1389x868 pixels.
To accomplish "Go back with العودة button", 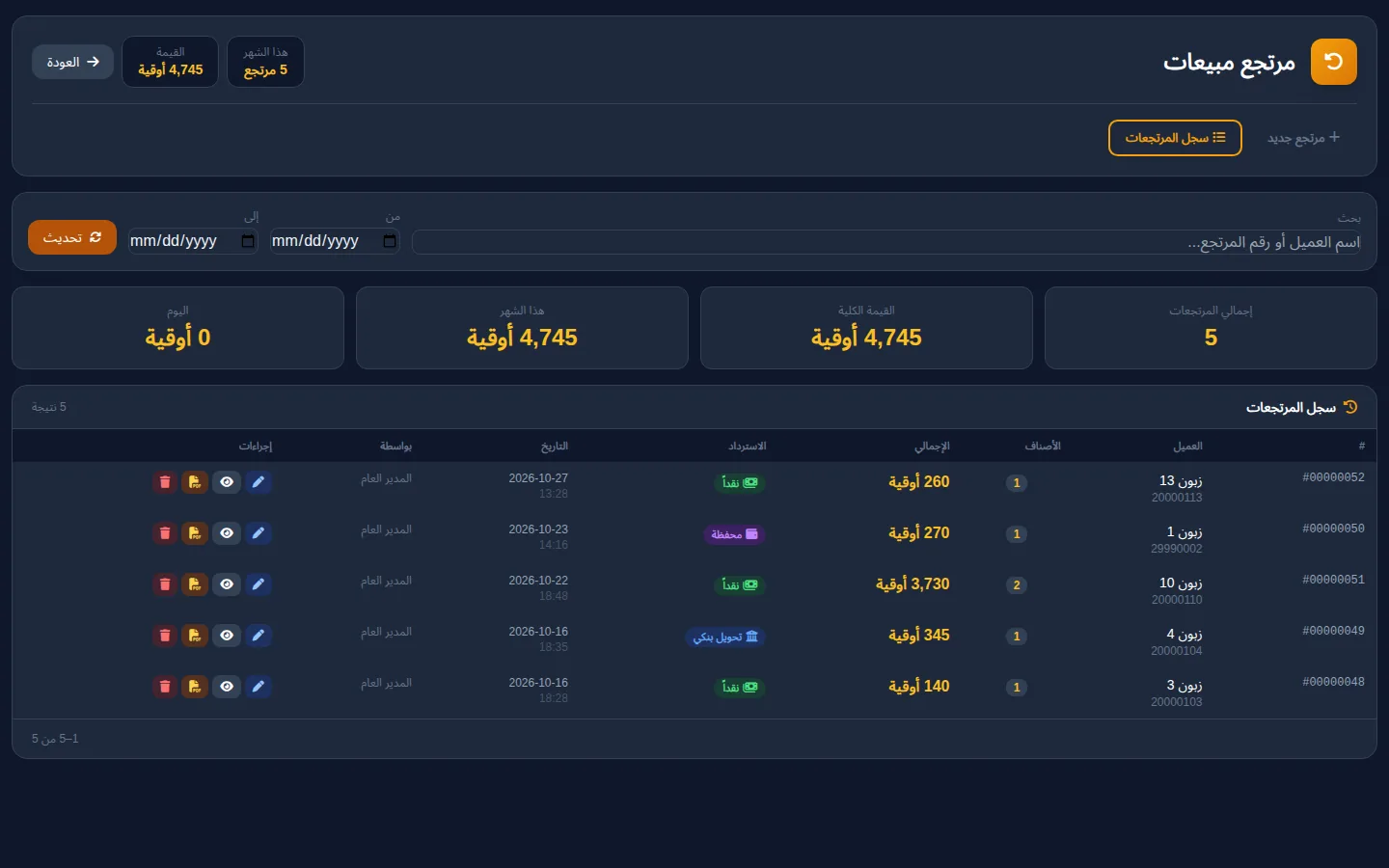I will pyautogui.click(x=73, y=62).
